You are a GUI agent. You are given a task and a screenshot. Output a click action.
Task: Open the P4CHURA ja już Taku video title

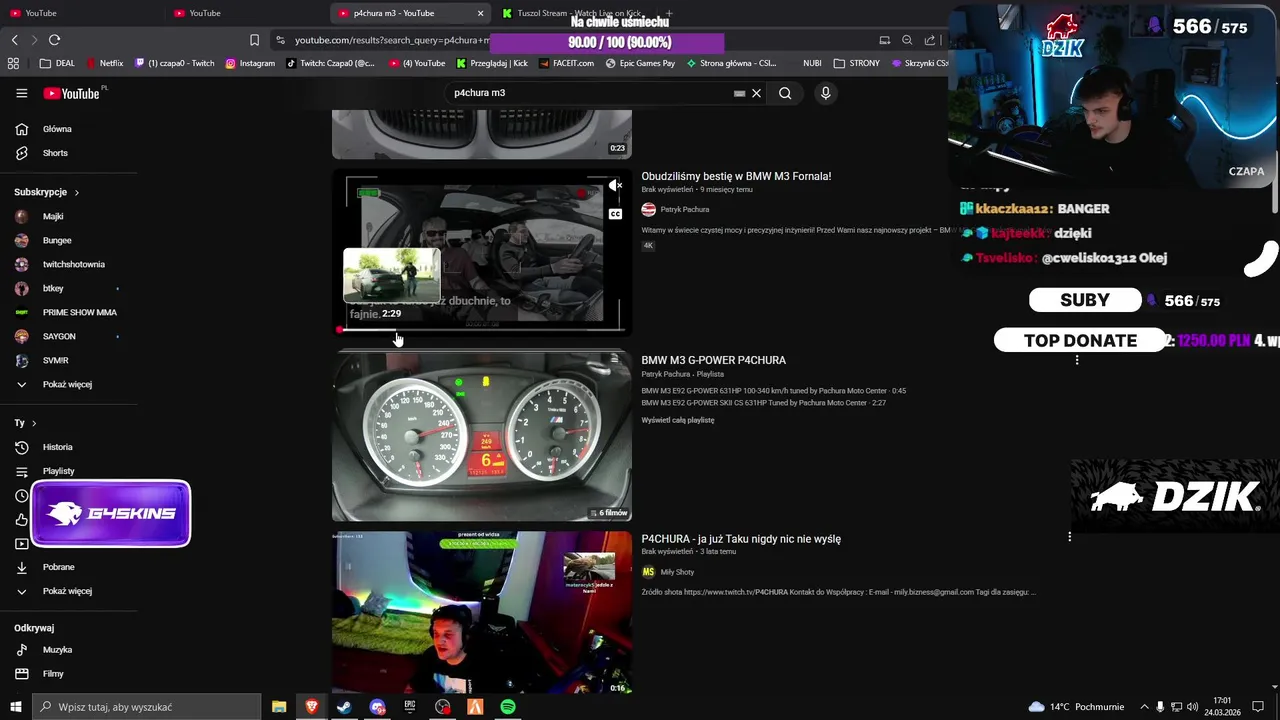[x=741, y=539]
